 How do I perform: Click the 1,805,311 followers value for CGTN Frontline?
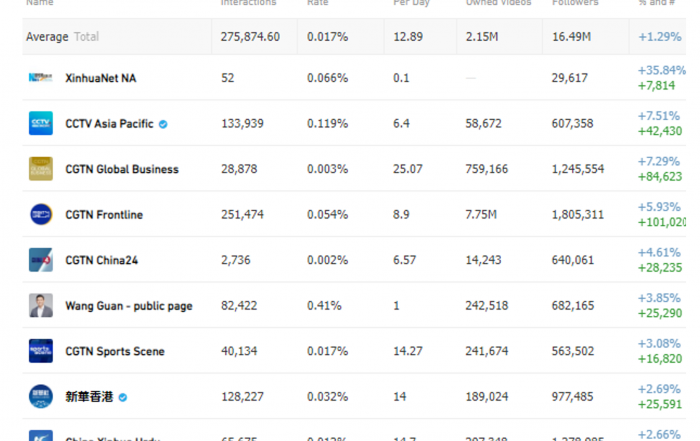(x=578, y=215)
